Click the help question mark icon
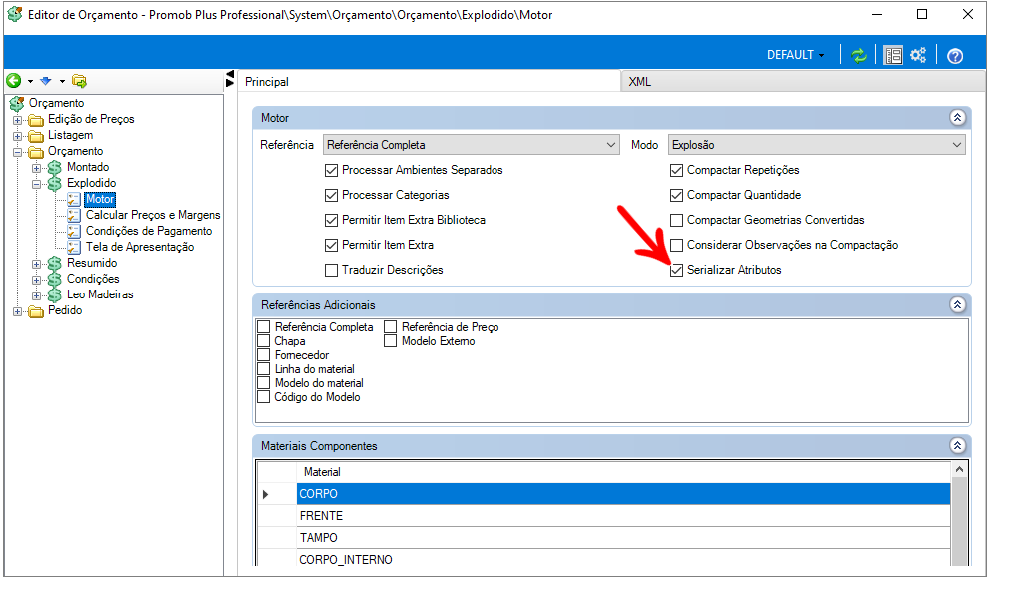This screenshot has width=1009, height=599. coord(955,56)
